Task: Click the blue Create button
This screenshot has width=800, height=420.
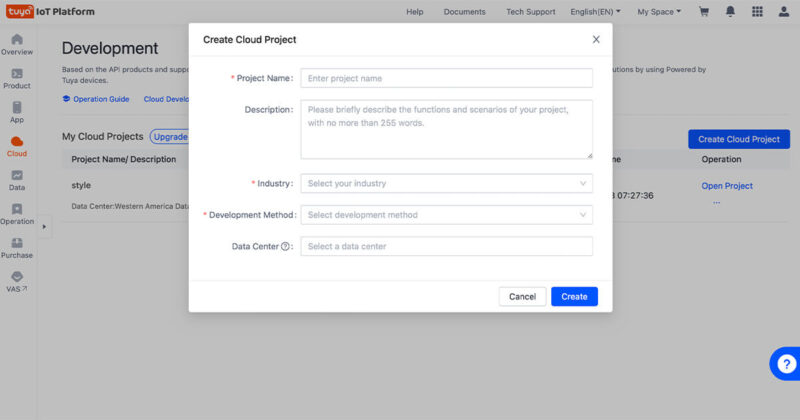Action: pos(574,297)
